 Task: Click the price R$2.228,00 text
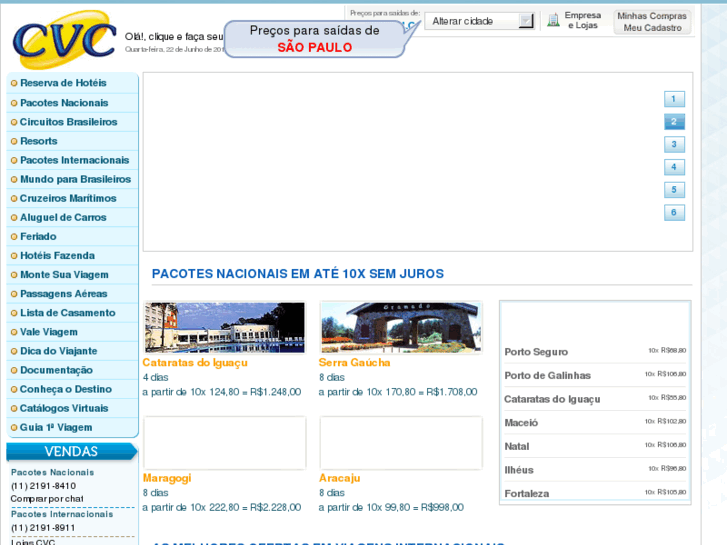(275, 508)
